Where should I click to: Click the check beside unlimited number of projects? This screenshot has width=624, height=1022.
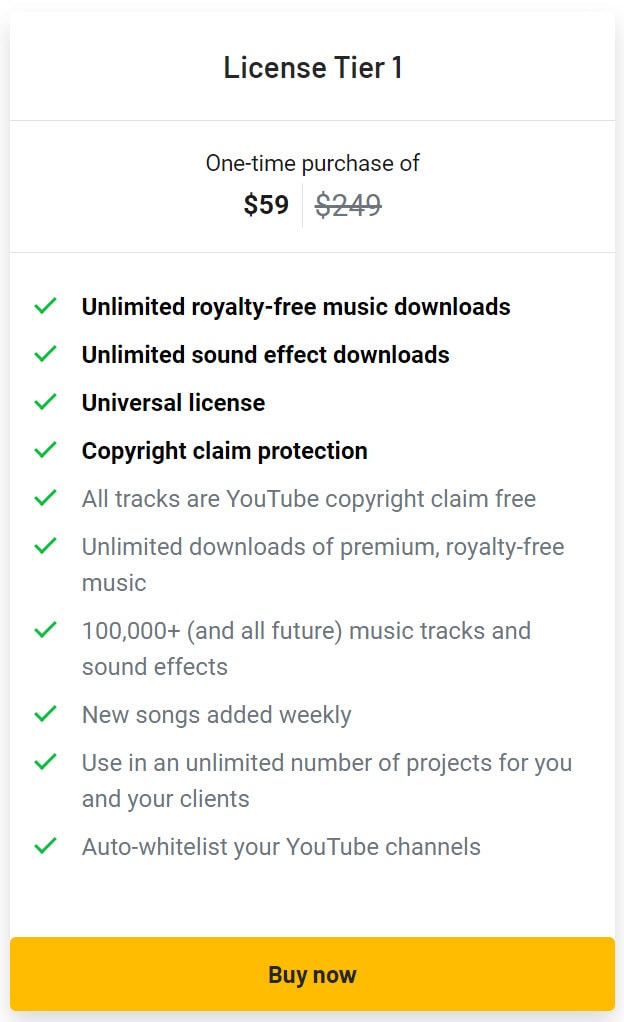45,762
